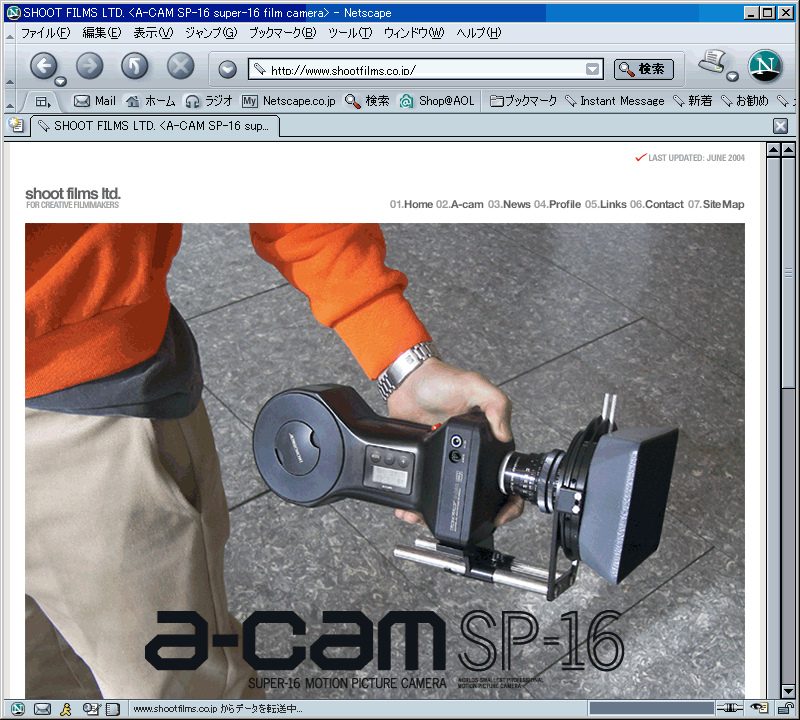
Task: Click the お勧め bookmark
Action: tap(744, 101)
